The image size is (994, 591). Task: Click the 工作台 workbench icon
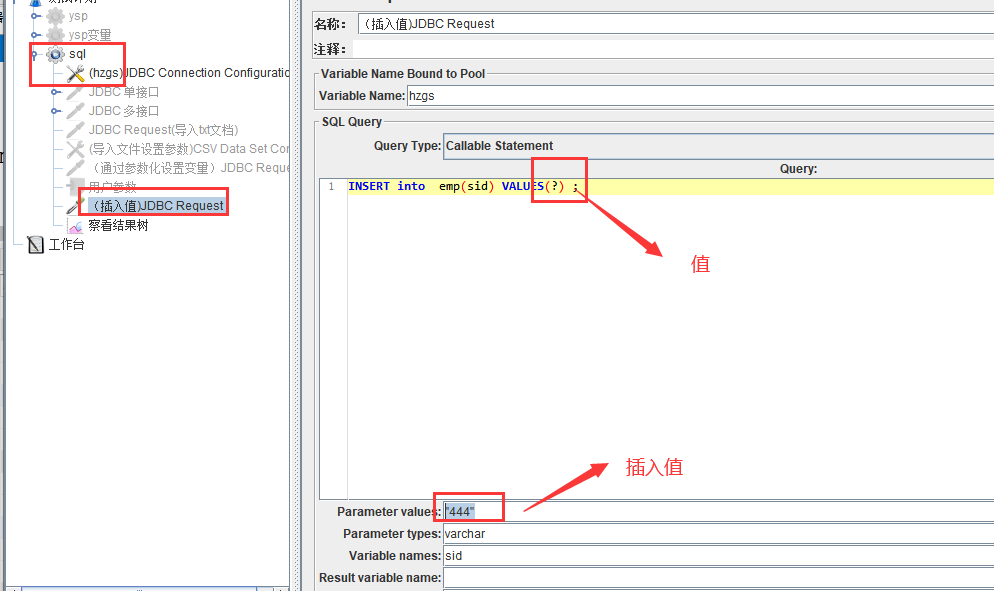click(x=36, y=244)
